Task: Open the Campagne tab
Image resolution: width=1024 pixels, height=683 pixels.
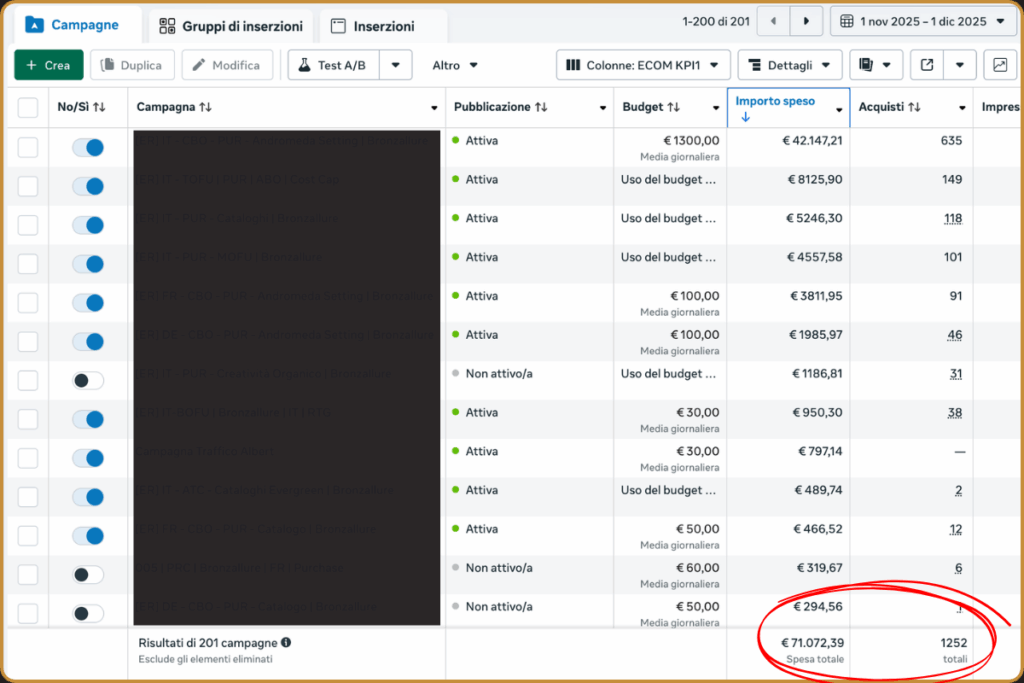Action: pos(72,25)
